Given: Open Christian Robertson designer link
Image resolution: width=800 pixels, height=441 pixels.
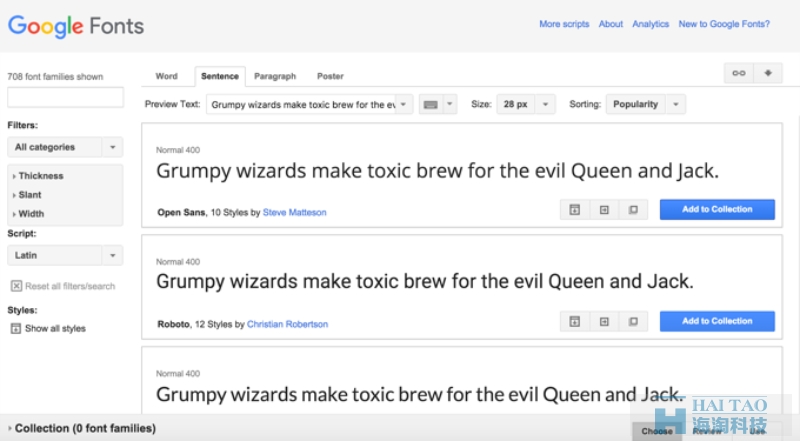Looking at the screenshot, I should point(287,324).
